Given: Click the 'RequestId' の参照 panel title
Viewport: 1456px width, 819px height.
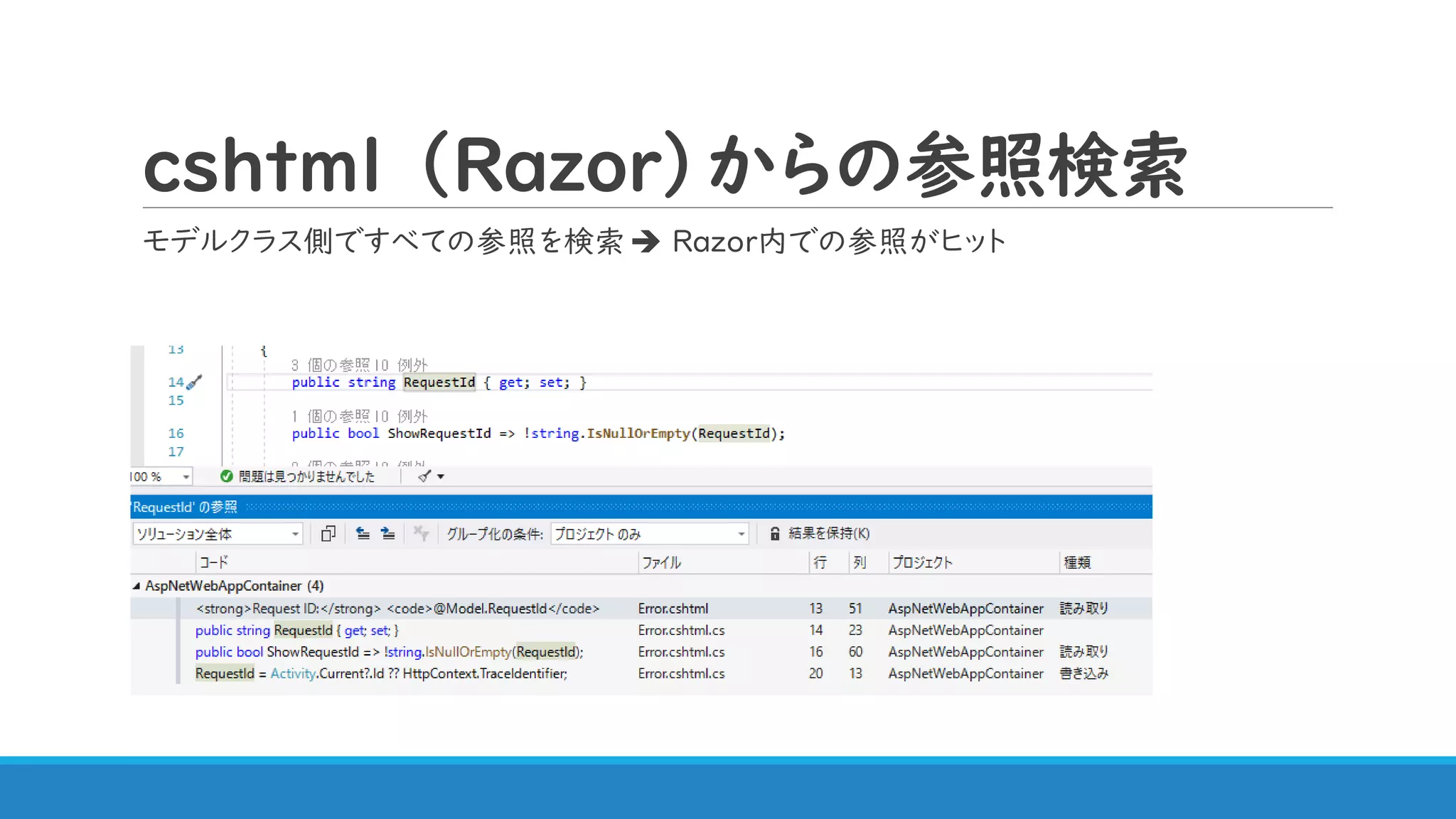Looking at the screenshot, I should [x=184, y=507].
